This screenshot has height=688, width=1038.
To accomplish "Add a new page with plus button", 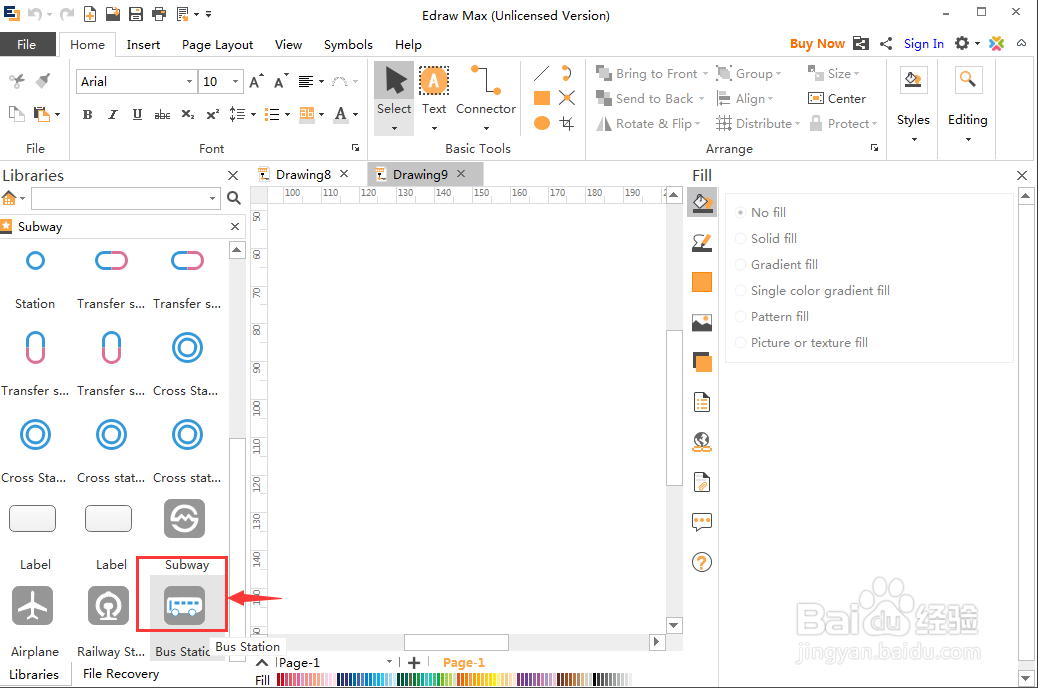I will click(x=414, y=662).
